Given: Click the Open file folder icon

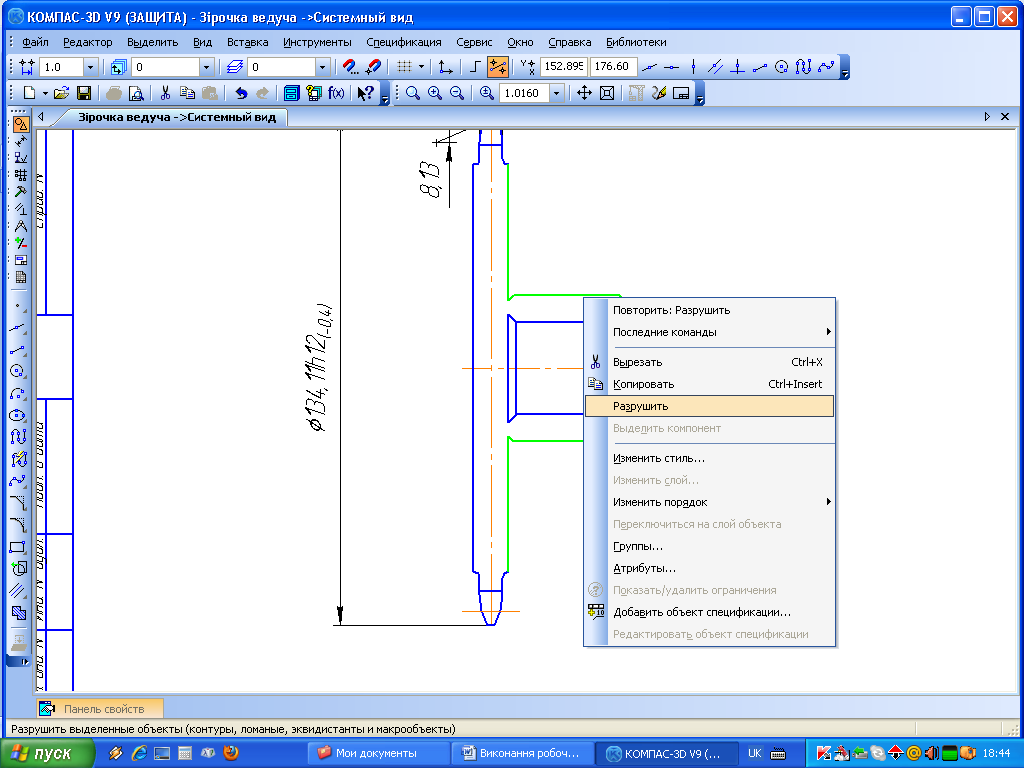Looking at the screenshot, I should pos(61,93).
